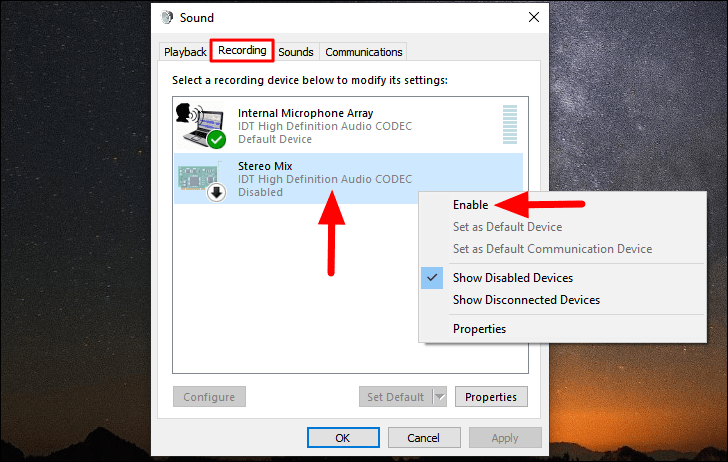Click the Stereo Mix sound card icon

[201, 180]
